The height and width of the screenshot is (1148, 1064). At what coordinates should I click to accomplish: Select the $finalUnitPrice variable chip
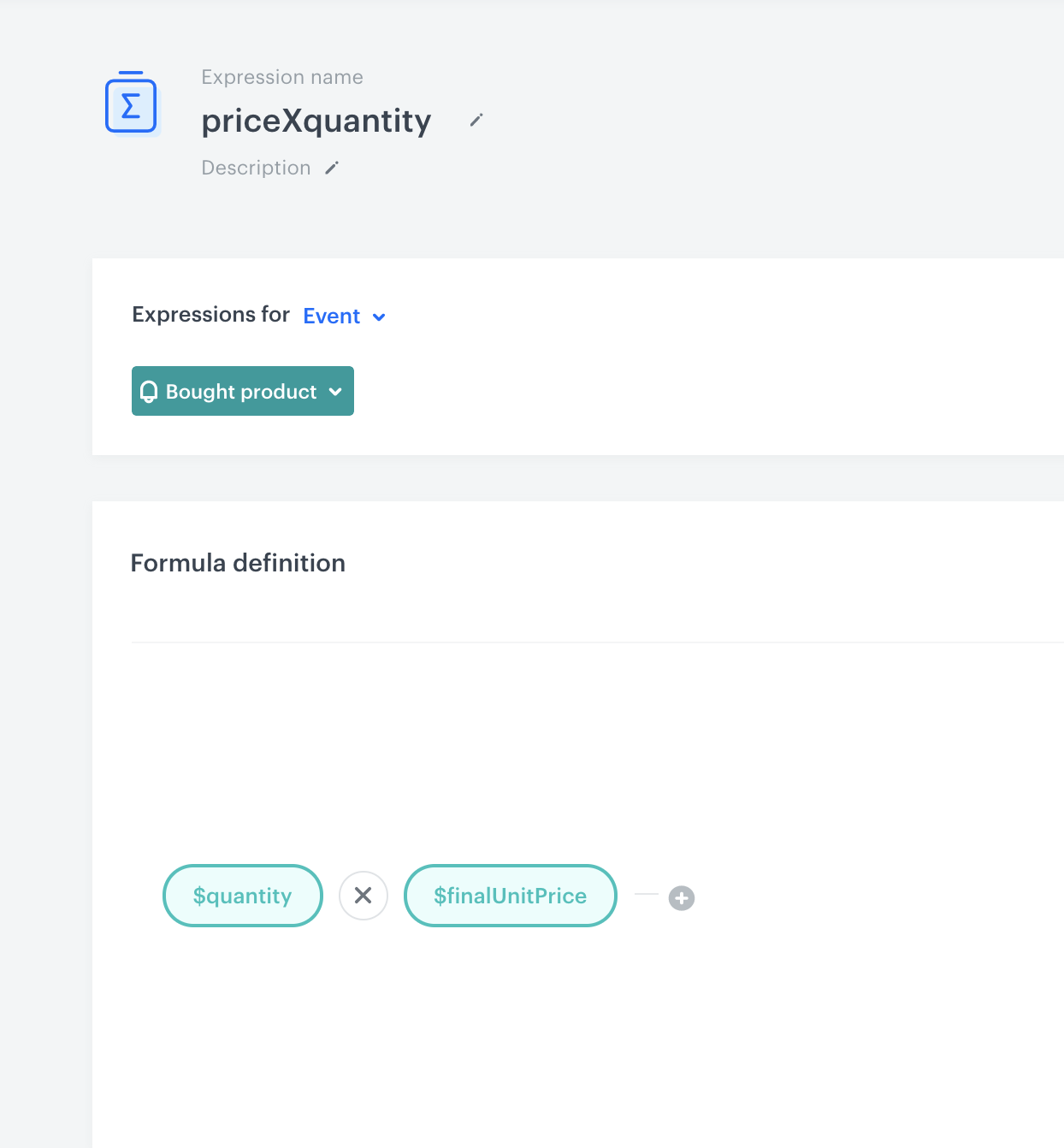pos(510,896)
